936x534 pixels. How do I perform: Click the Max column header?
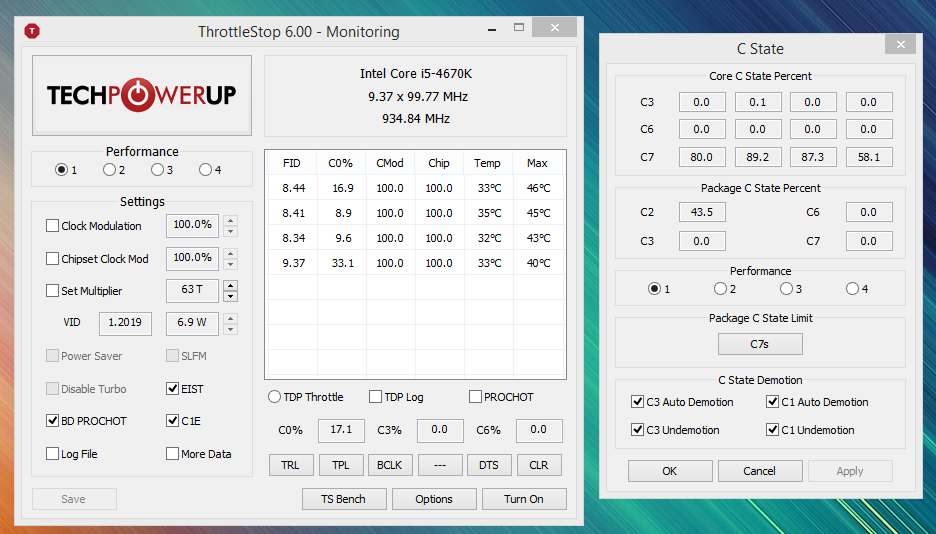(x=537, y=163)
